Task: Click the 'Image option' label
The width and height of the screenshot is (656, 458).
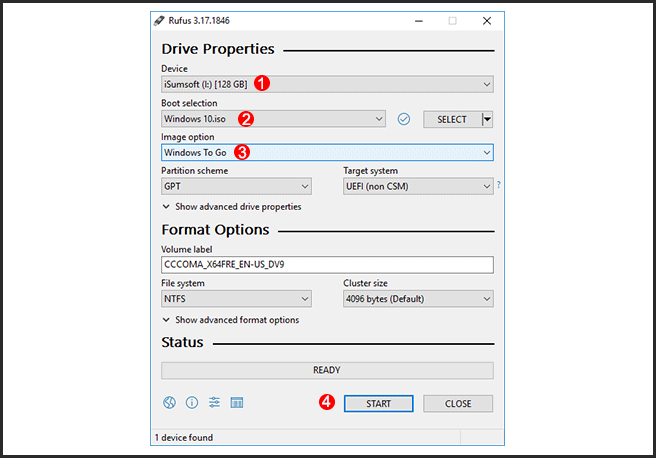Action: coord(188,137)
